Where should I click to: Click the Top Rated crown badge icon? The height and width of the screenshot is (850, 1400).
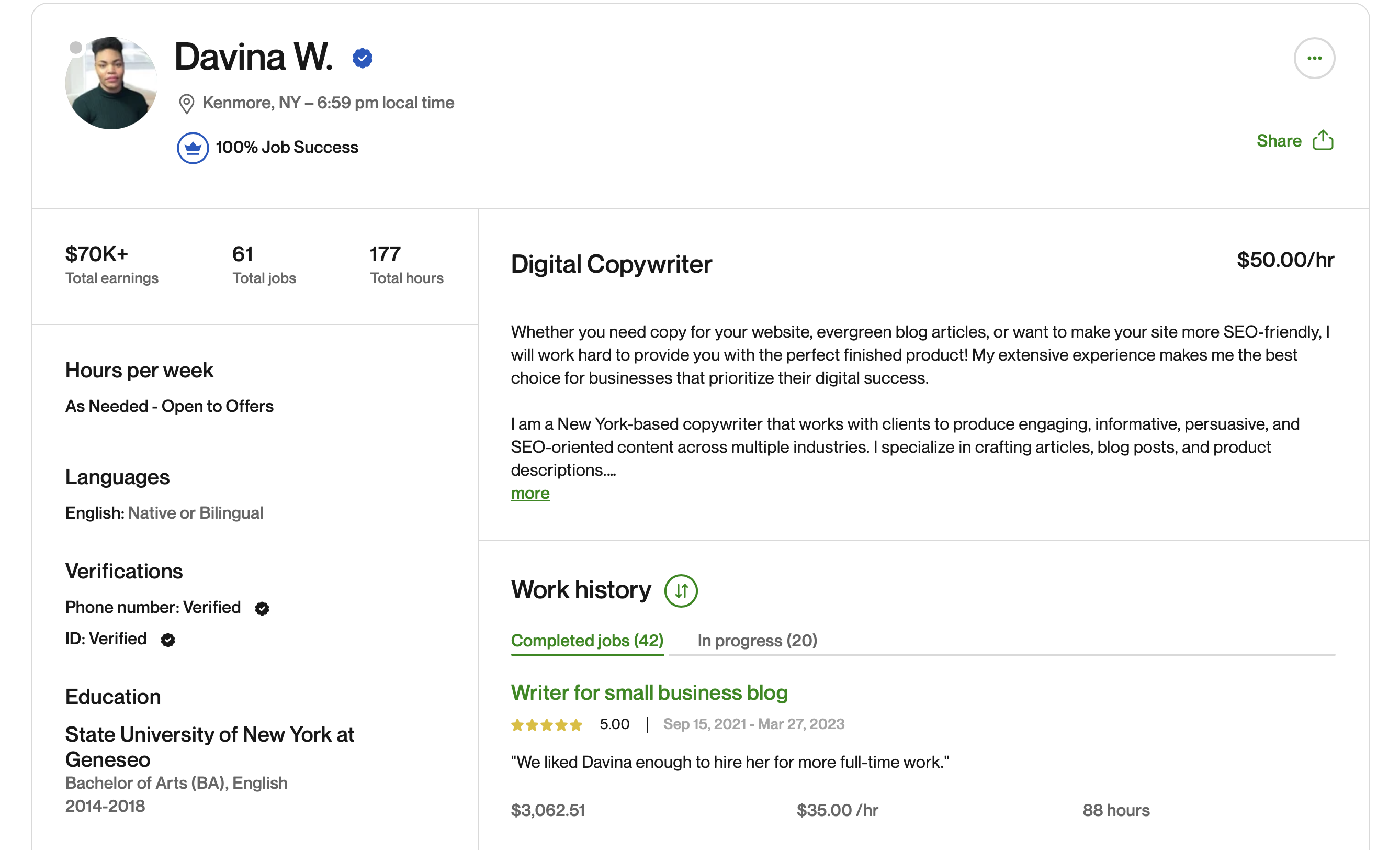(x=193, y=148)
